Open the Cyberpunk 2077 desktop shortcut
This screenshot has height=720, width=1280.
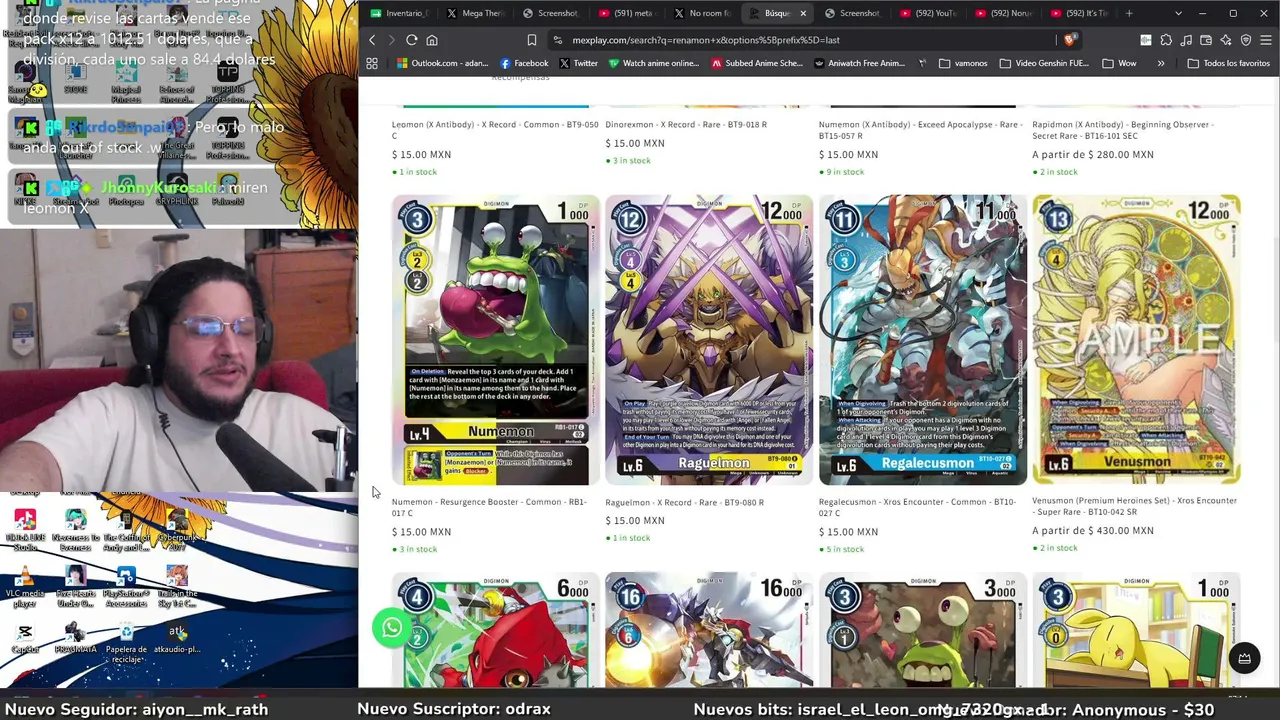(x=177, y=532)
